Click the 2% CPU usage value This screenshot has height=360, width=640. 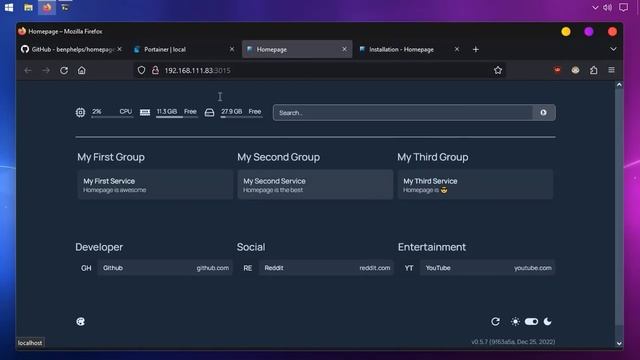point(112,111)
